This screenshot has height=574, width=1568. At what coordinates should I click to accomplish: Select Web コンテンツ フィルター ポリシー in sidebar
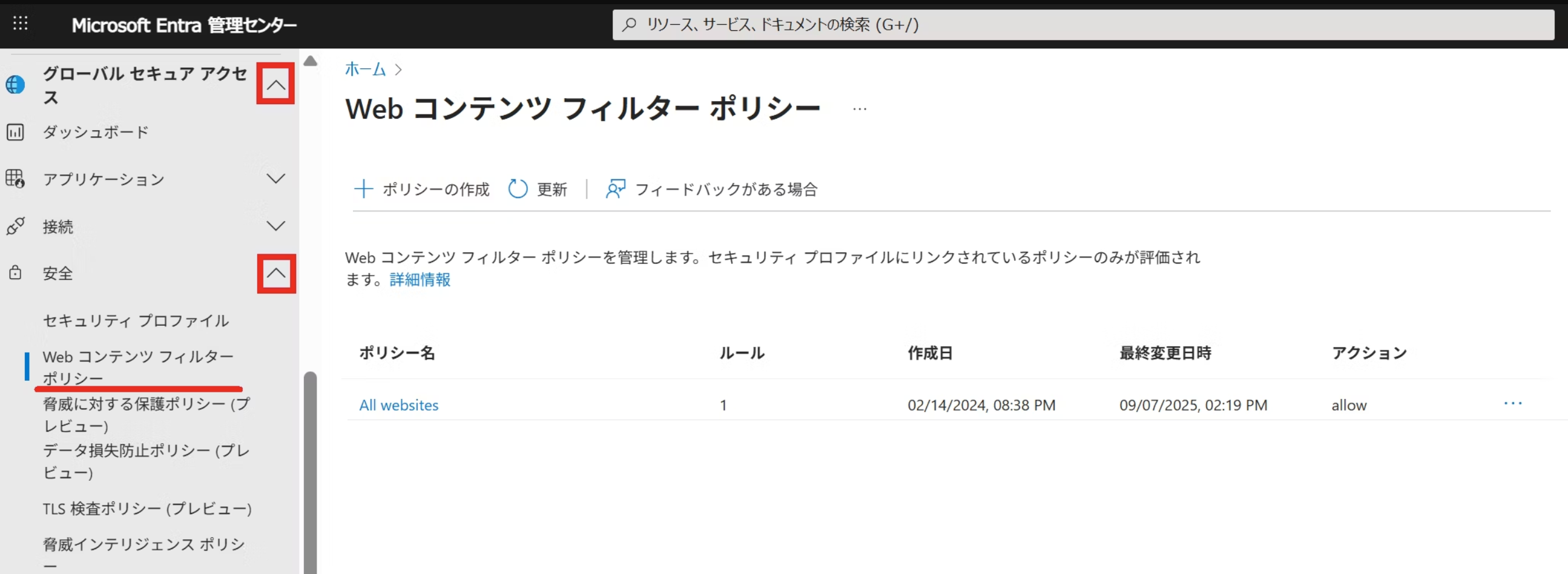coord(138,367)
